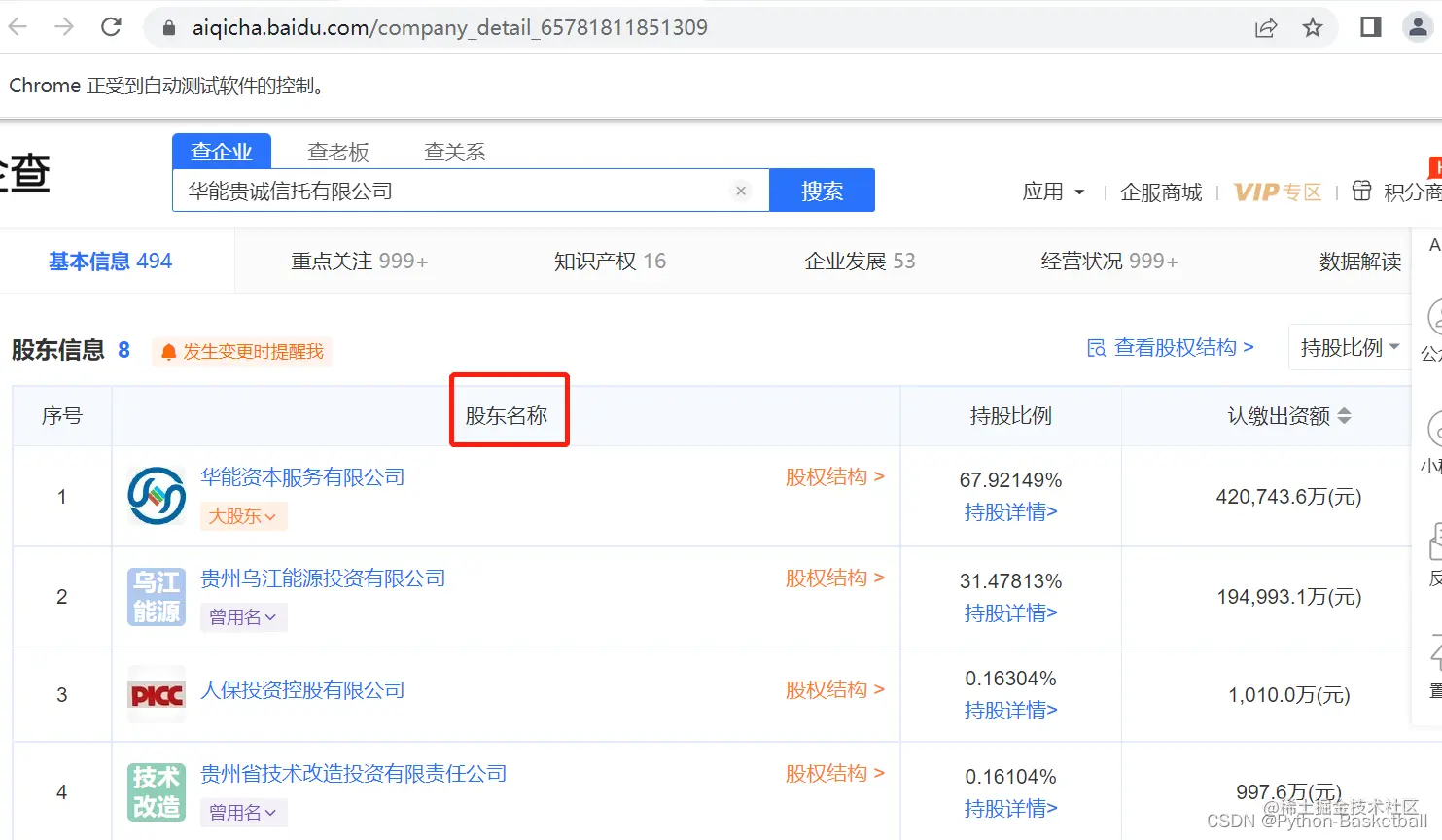The width and height of the screenshot is (1442, 840).
Task: Open the 经营状况 999+ tab
Action: pos(1109,261)
